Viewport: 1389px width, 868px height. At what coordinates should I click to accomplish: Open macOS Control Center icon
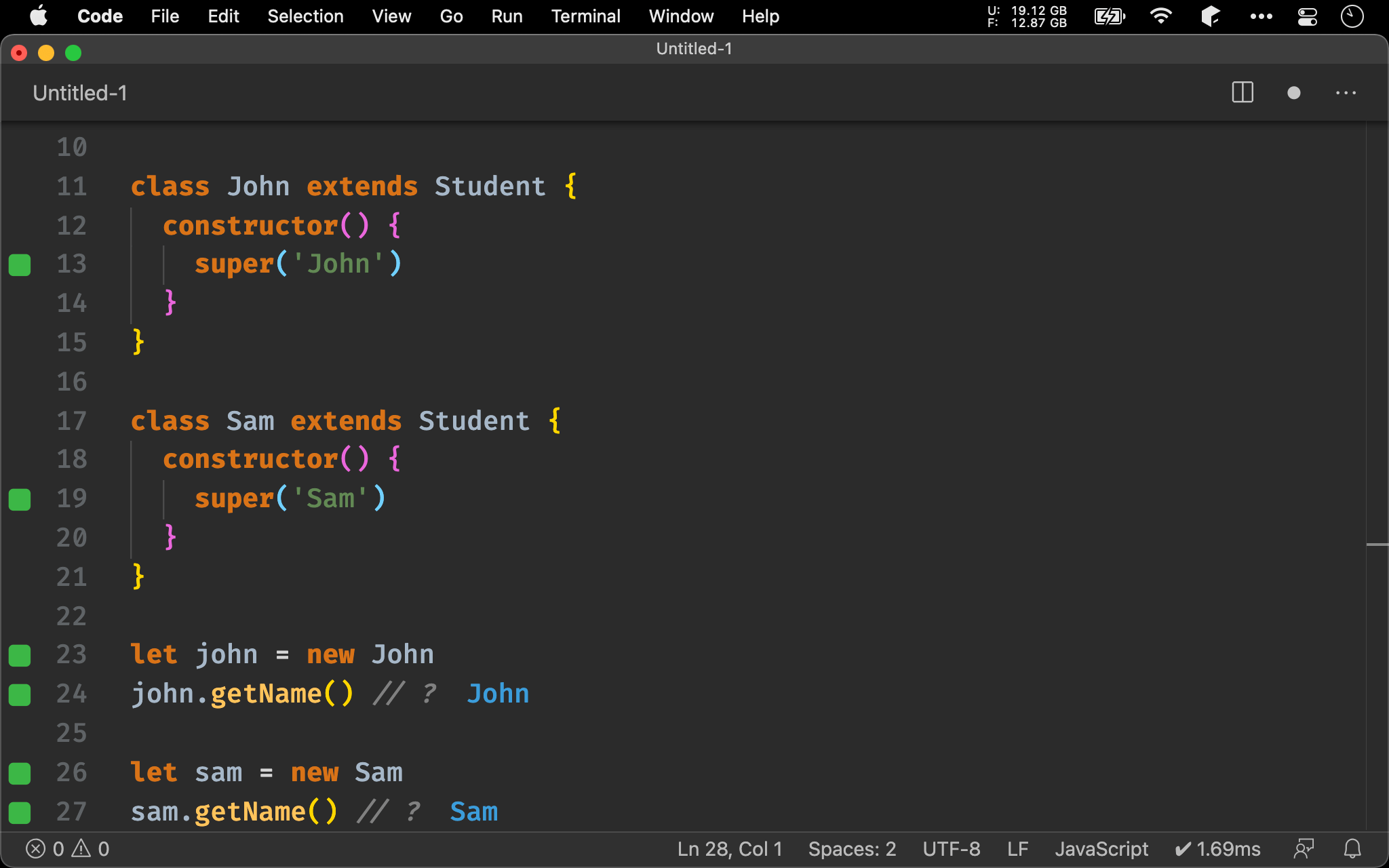pos(1307,16)
